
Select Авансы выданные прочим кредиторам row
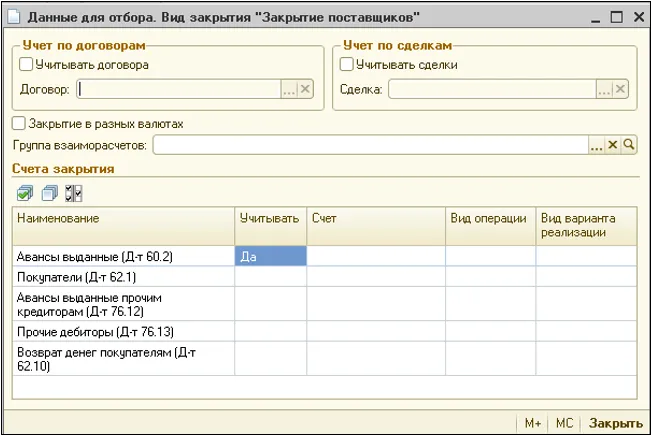click(x=325, y=304)
